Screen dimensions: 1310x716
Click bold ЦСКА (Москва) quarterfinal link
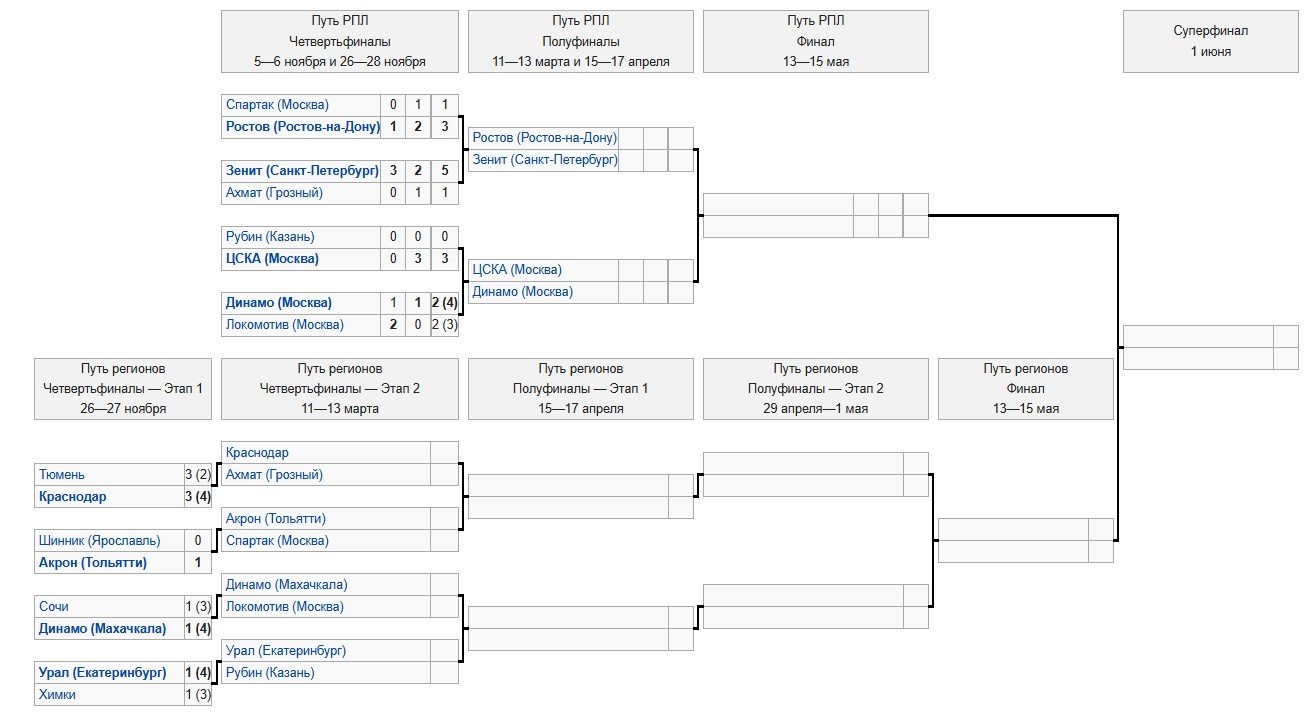click(x=272, y=258)
